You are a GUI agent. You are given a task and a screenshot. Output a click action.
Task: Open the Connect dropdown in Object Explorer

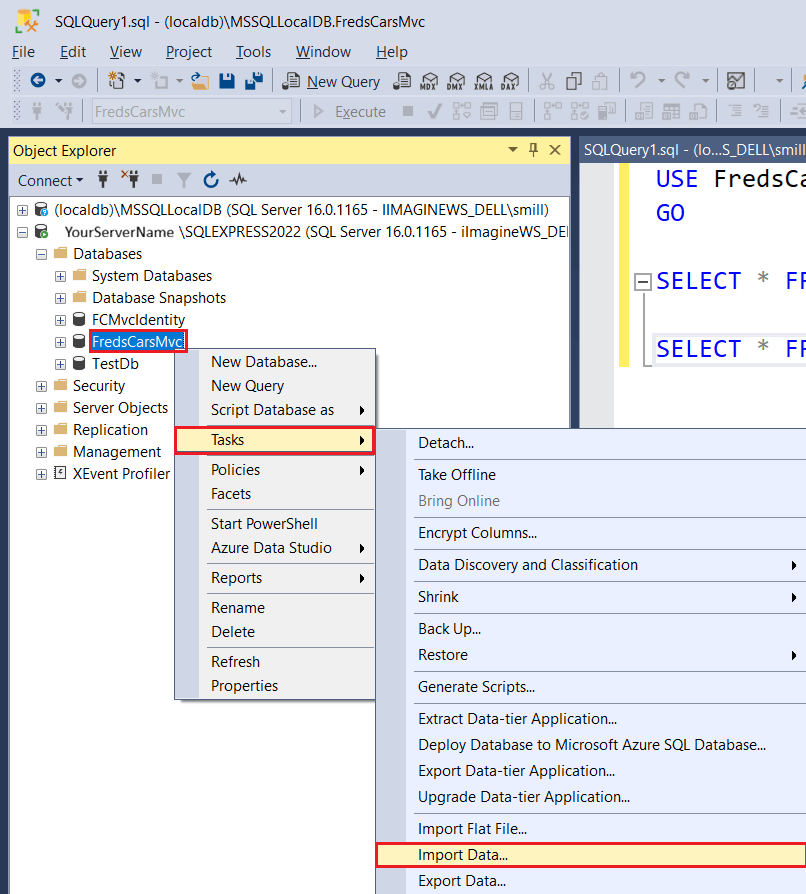(50, 180)
